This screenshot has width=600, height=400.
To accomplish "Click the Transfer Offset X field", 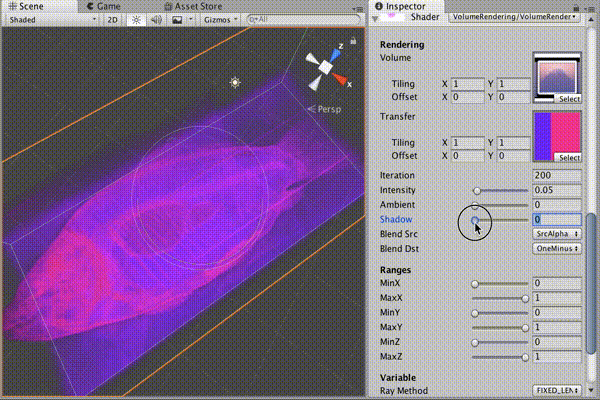I will 468,156.
